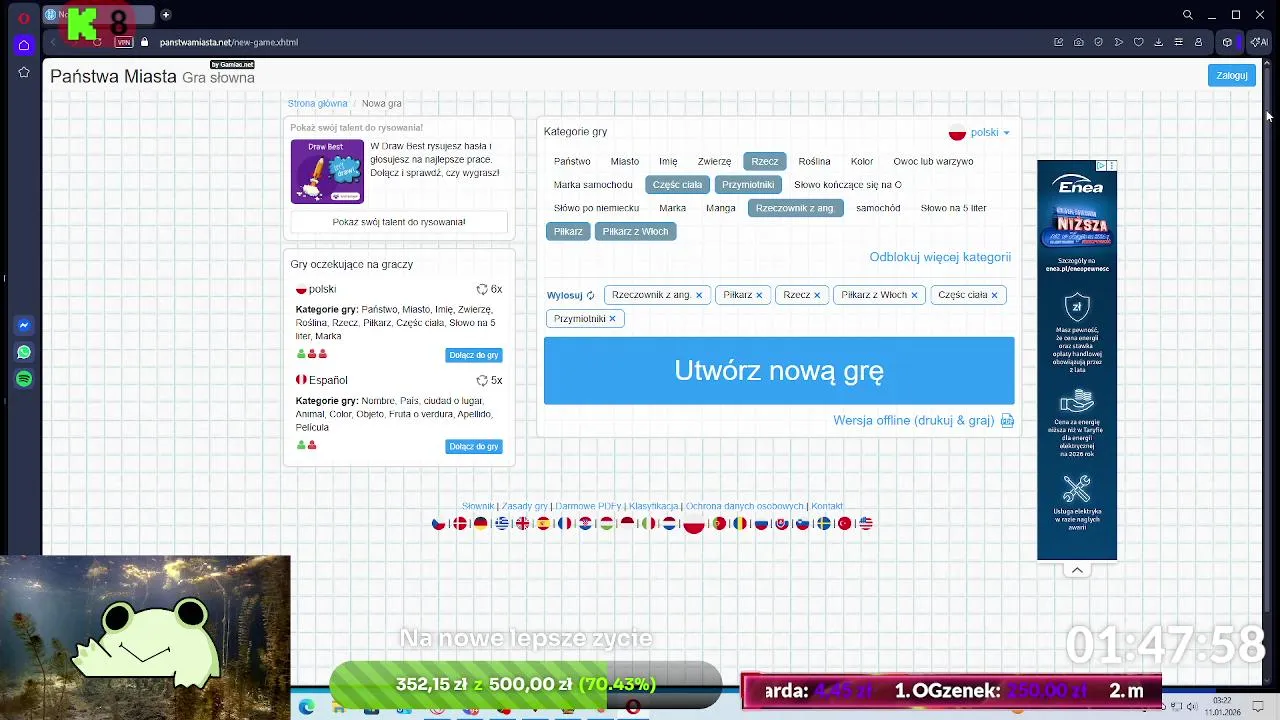Screen dimensions: 1280x720
Task: Join the Español waiting game
Action: [473, 446]
